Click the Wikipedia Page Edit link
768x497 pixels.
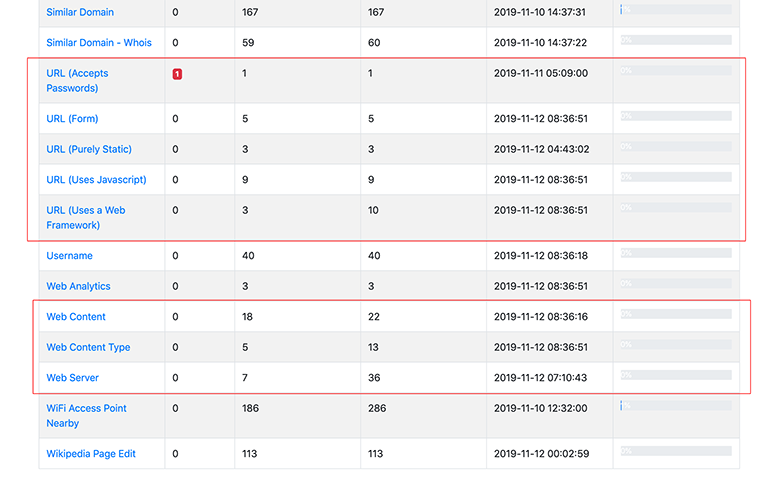point(91,454)
